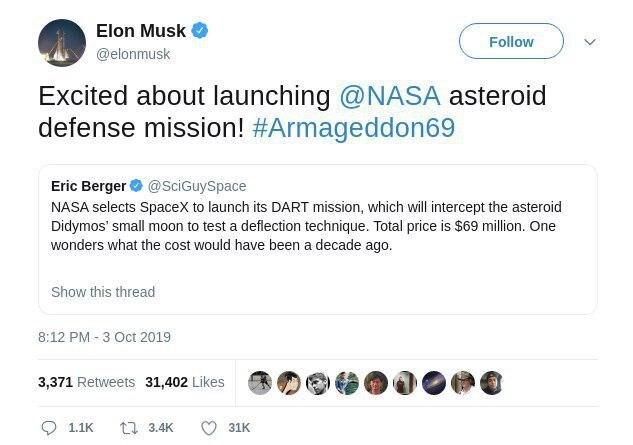Follow Elon Musk

511,41
